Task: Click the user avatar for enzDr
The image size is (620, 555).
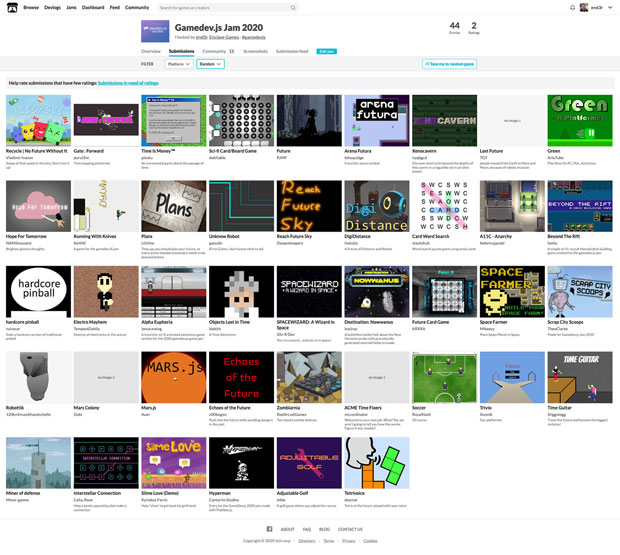Action: pos(584,7)
